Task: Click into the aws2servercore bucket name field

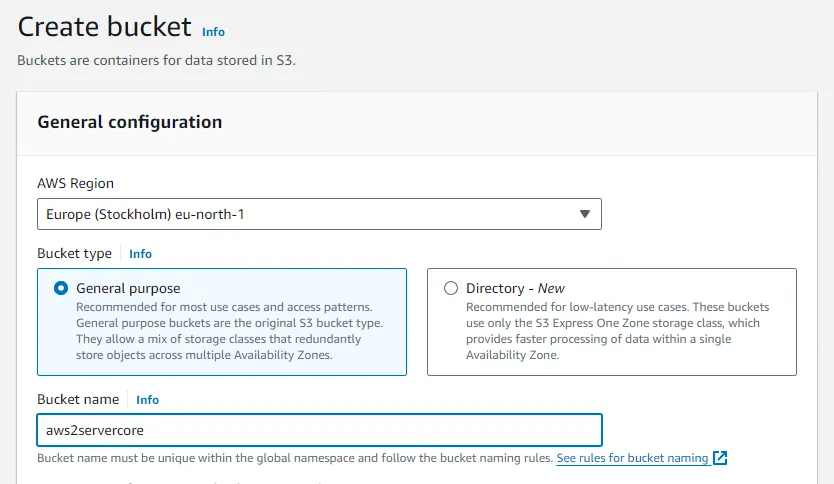Action: (318, 430)
